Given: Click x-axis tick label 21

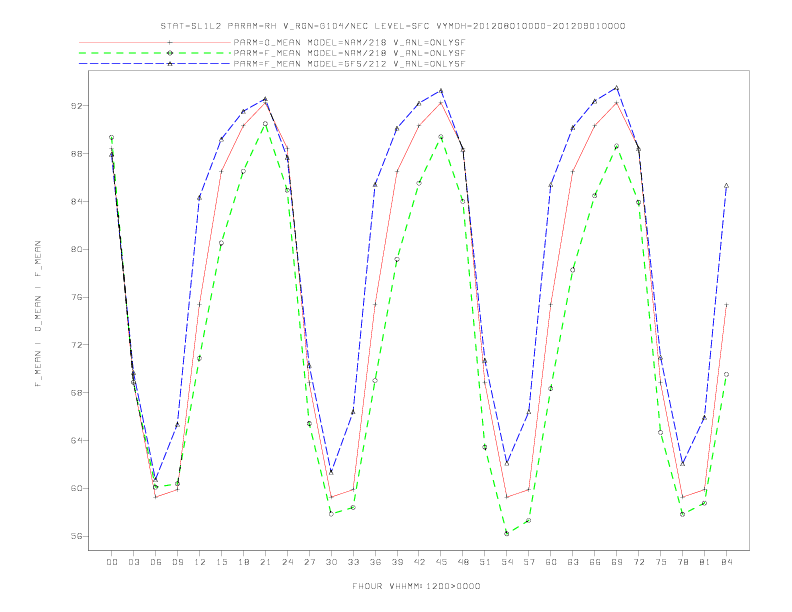Looking at the screenshot, I should click(265, 562).
